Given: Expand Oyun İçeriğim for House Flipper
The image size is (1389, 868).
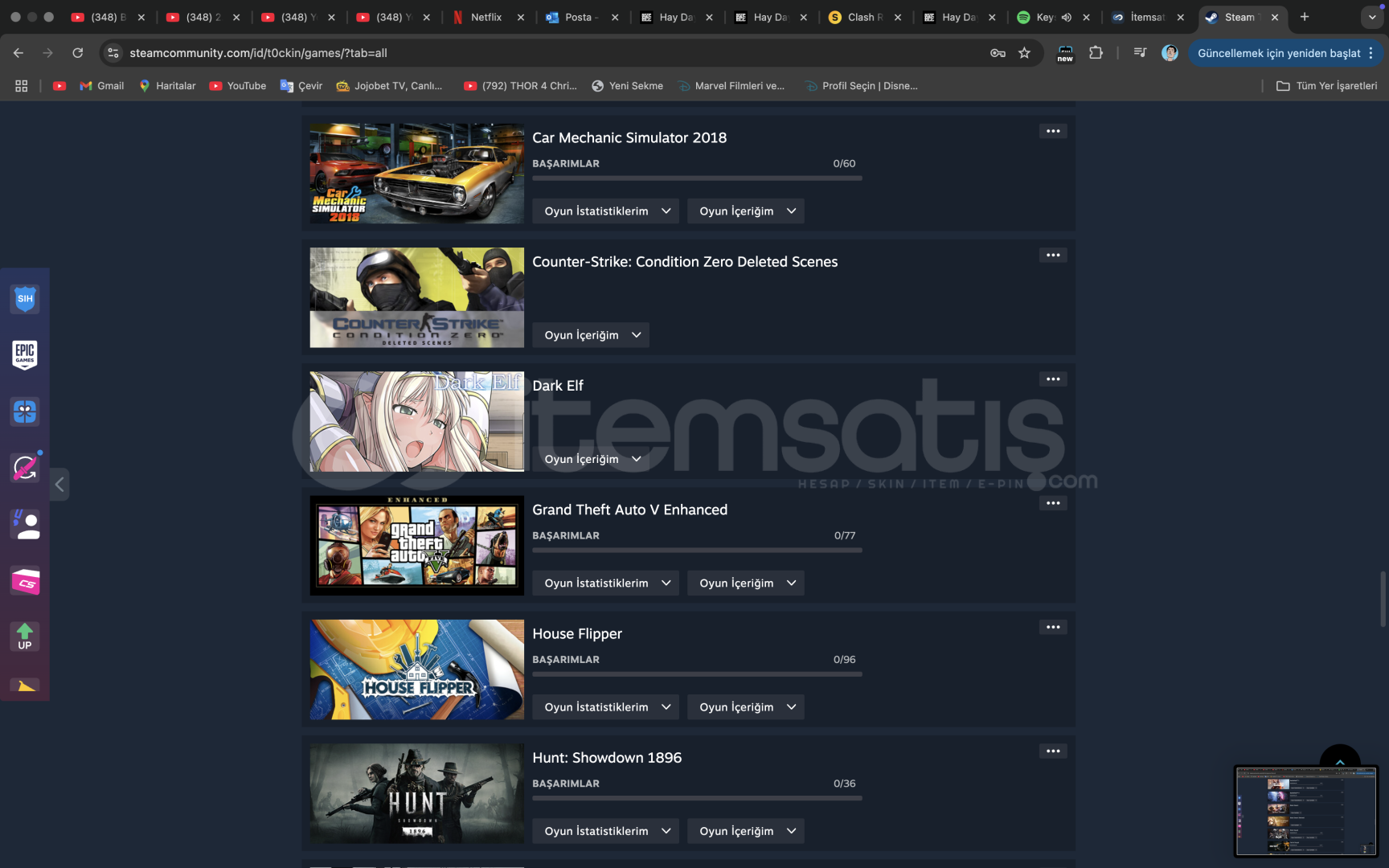Looking at the screenshot, I should point(746,707).
